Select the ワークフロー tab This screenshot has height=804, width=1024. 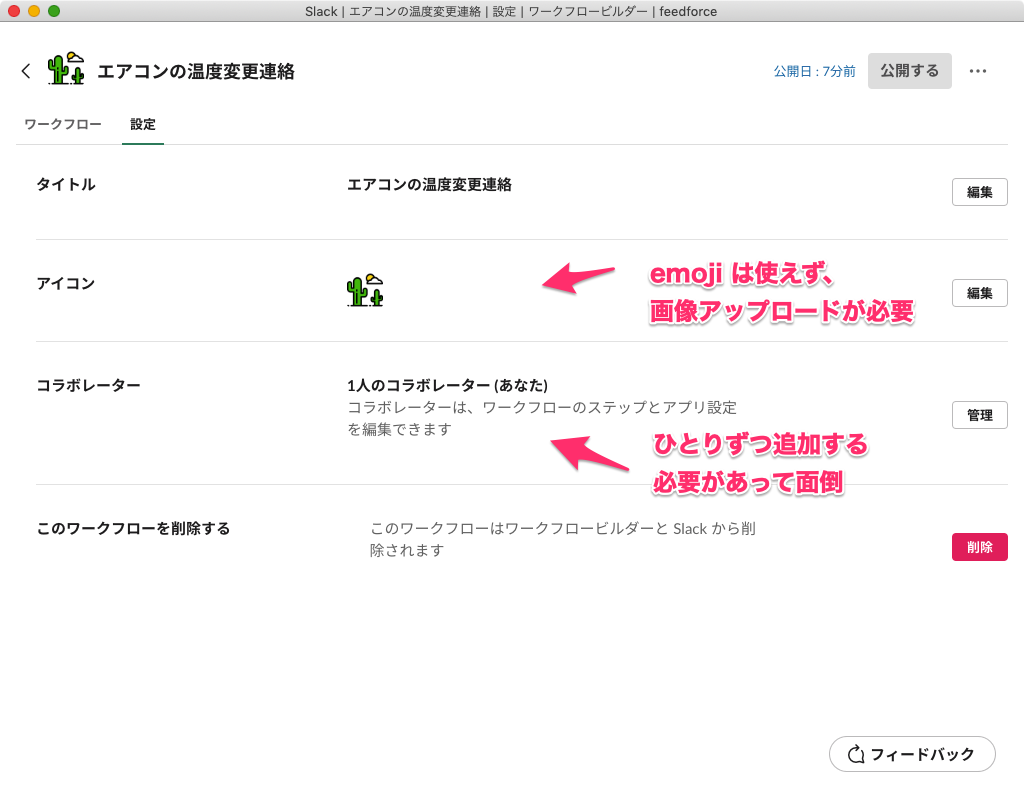point(62,124)
